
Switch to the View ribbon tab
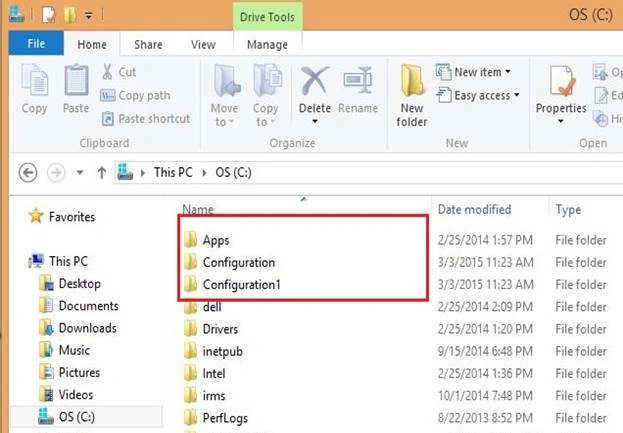pyautogui.click(x=203, y=44)
